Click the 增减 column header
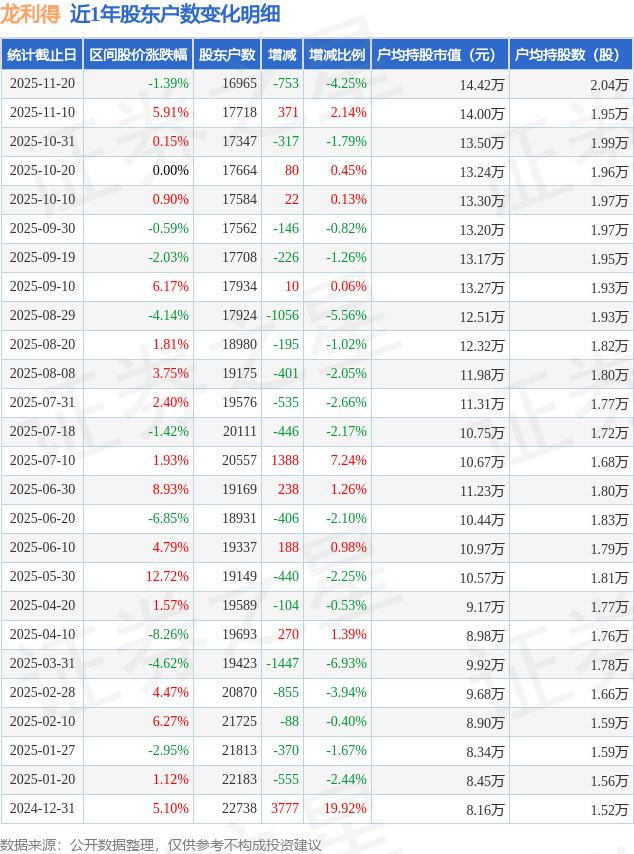 pos(282,55)
